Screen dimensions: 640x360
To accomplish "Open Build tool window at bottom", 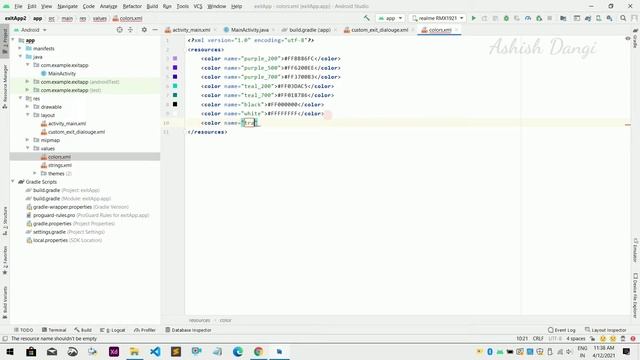I will click(x=83, y=330).
